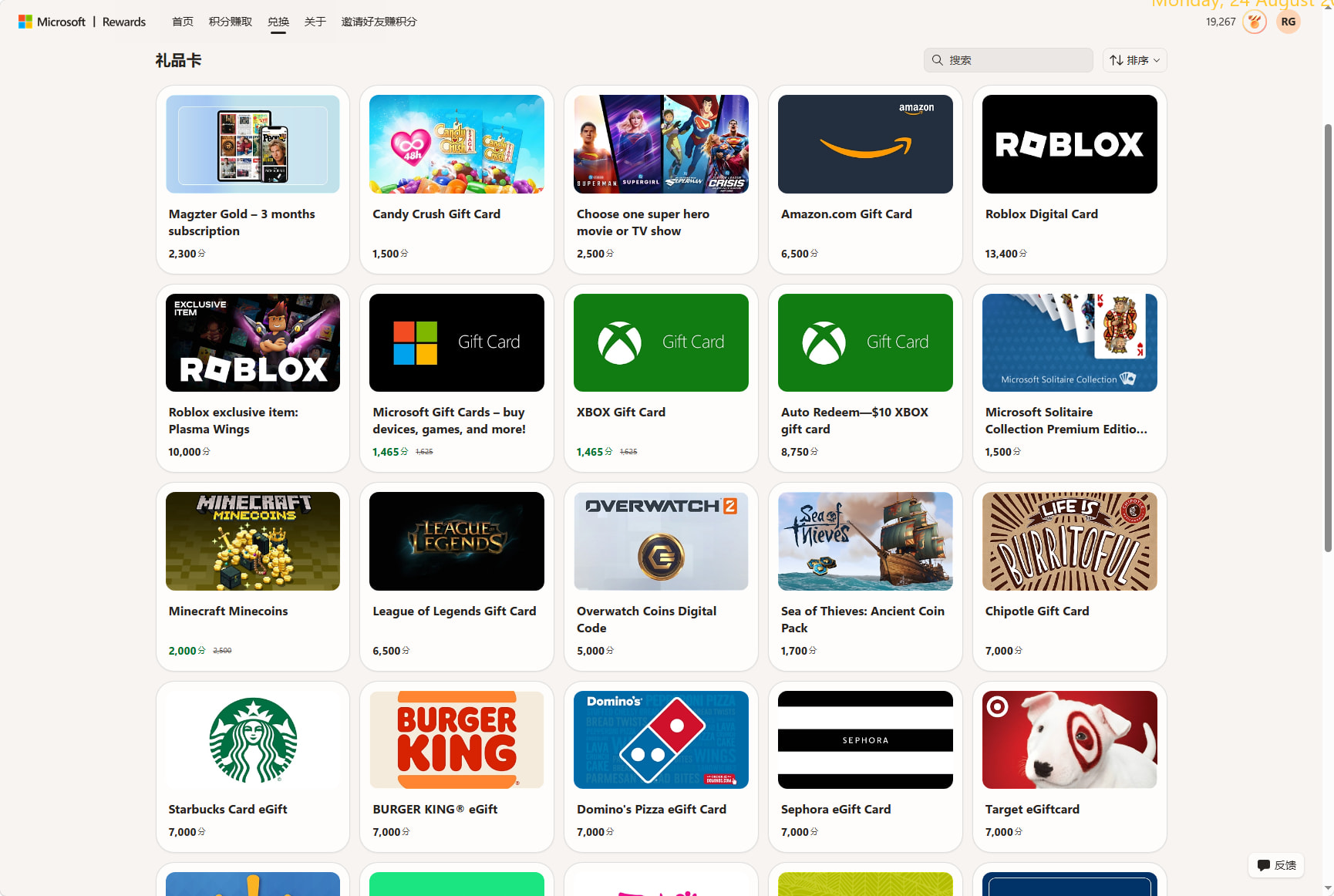Viewport: 1334px width, 896px height.
Task: Click "Chipotle Gift Card" title text
Action: (x=1037, y=611)
